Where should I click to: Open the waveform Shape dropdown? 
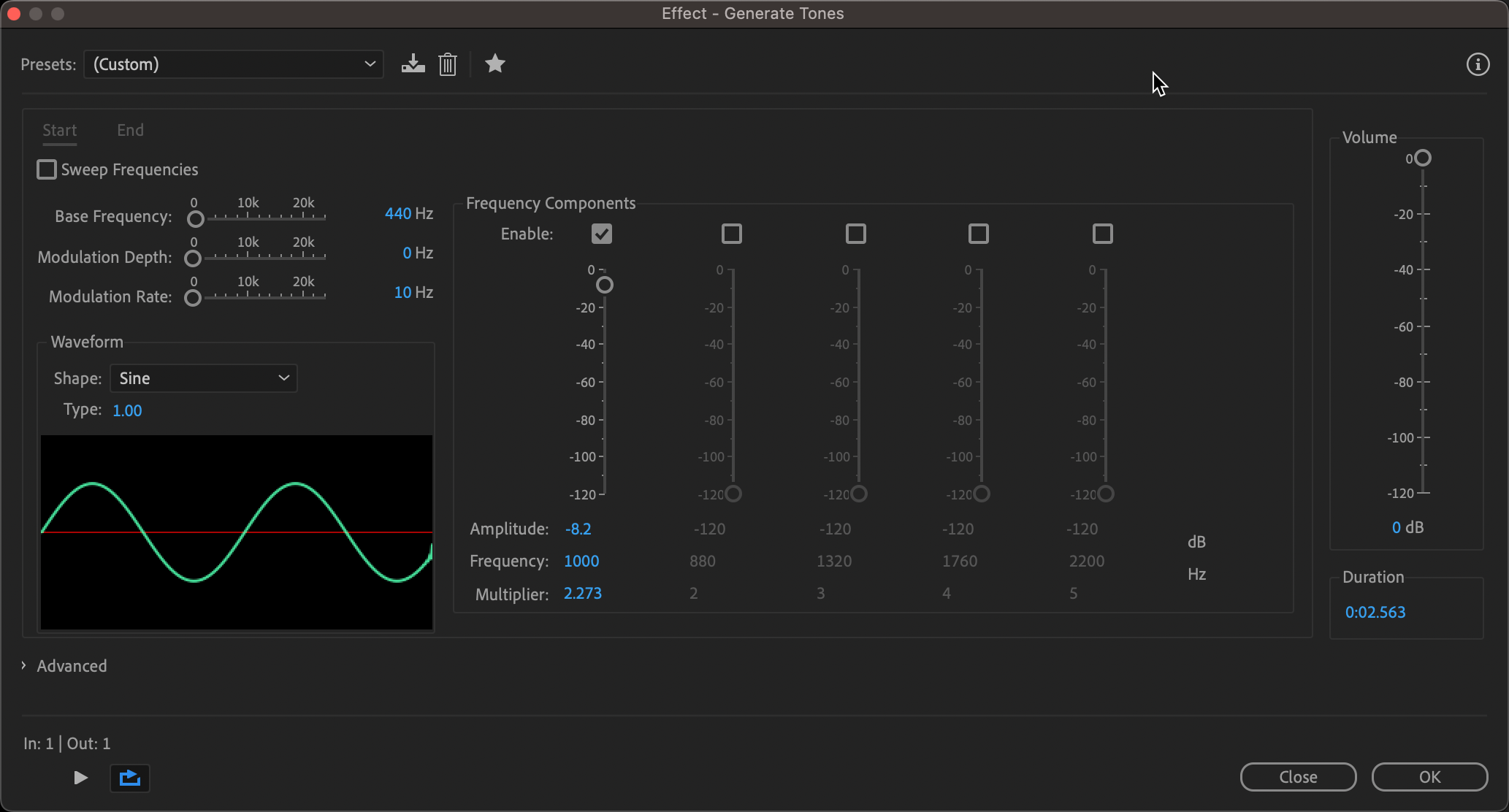point(204,378)
